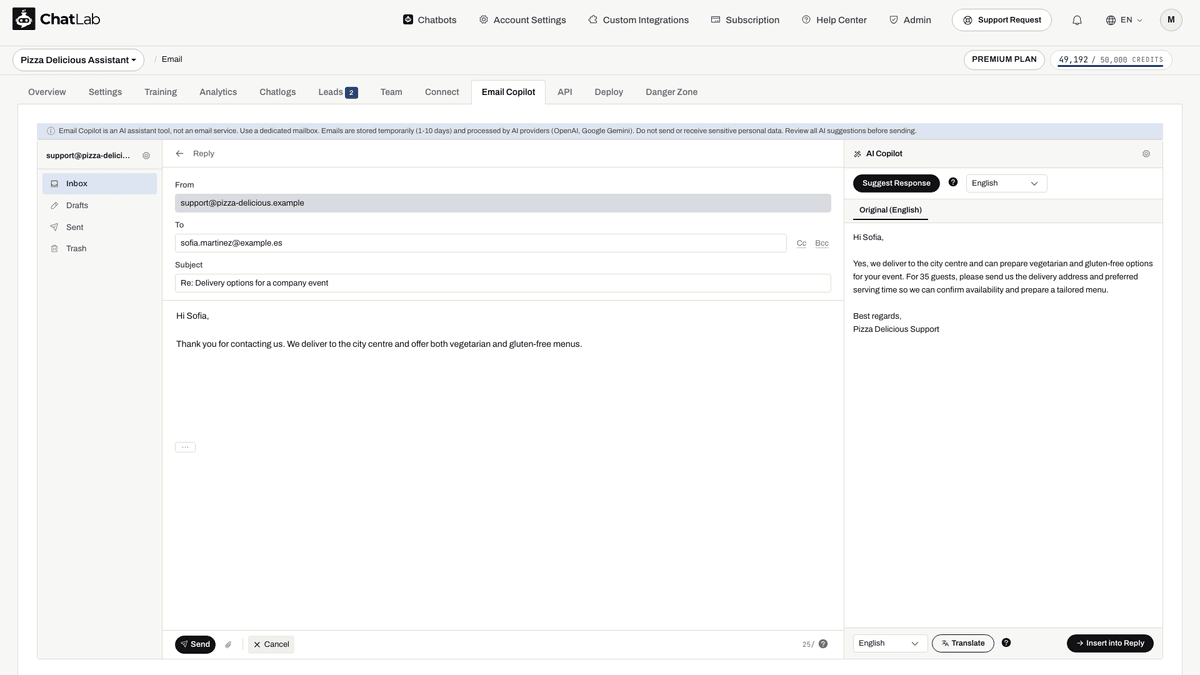Click help icon next to Translate

(1006, 642)
